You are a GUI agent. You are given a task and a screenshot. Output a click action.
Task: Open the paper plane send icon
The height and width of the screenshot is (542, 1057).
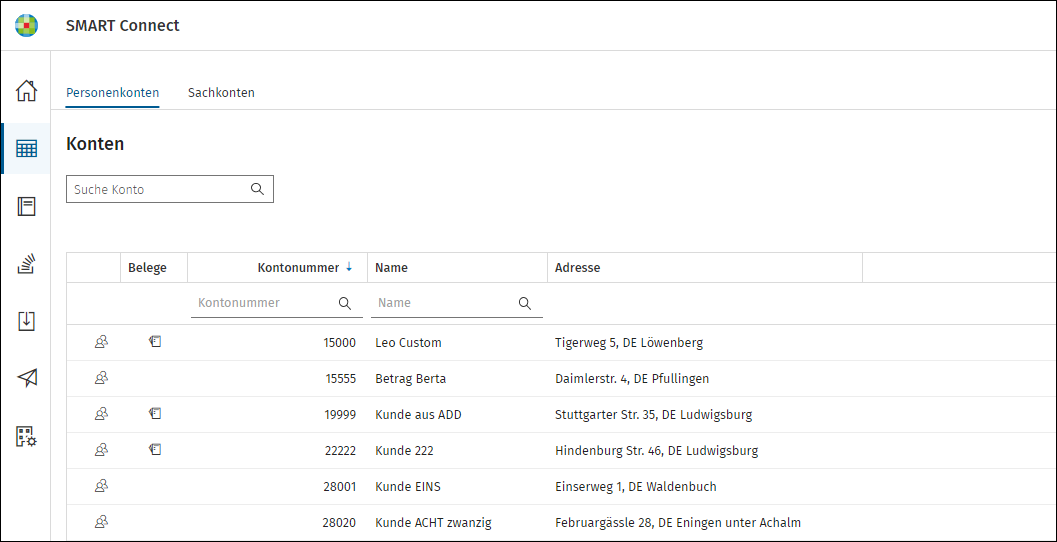click(27, 378)
